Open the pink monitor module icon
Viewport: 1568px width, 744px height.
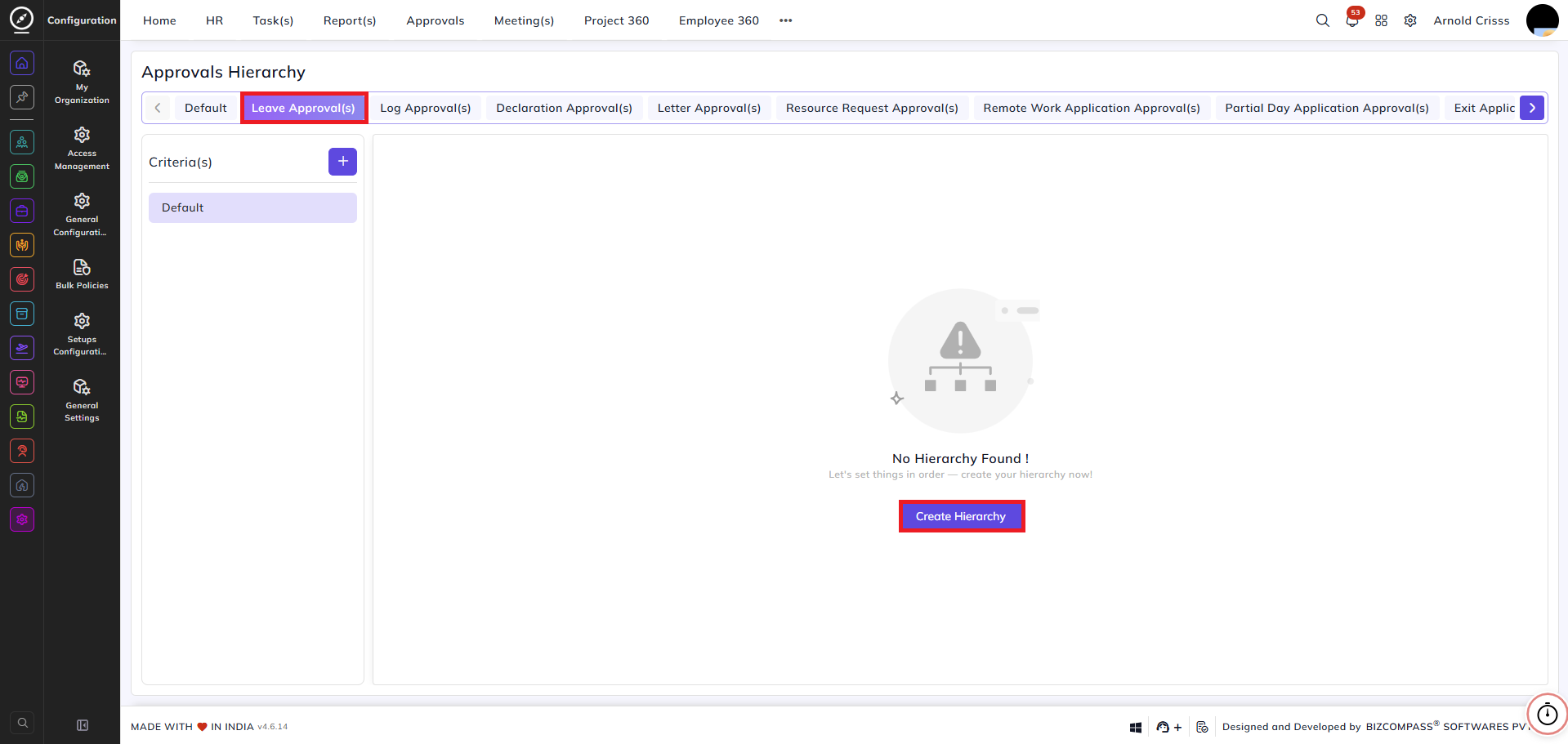(22, 382)
